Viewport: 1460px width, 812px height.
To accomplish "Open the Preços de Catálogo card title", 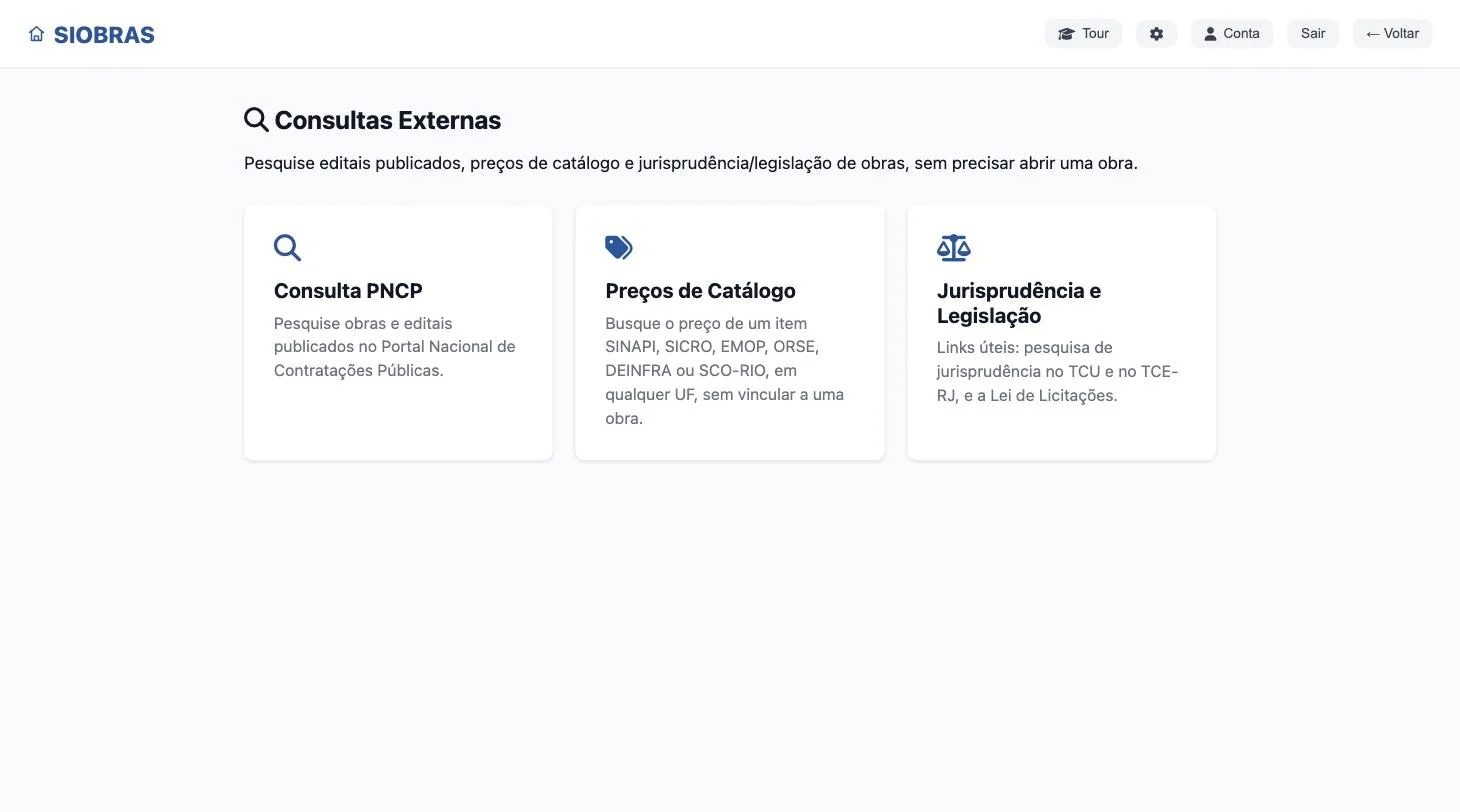I will coord(700,291).
